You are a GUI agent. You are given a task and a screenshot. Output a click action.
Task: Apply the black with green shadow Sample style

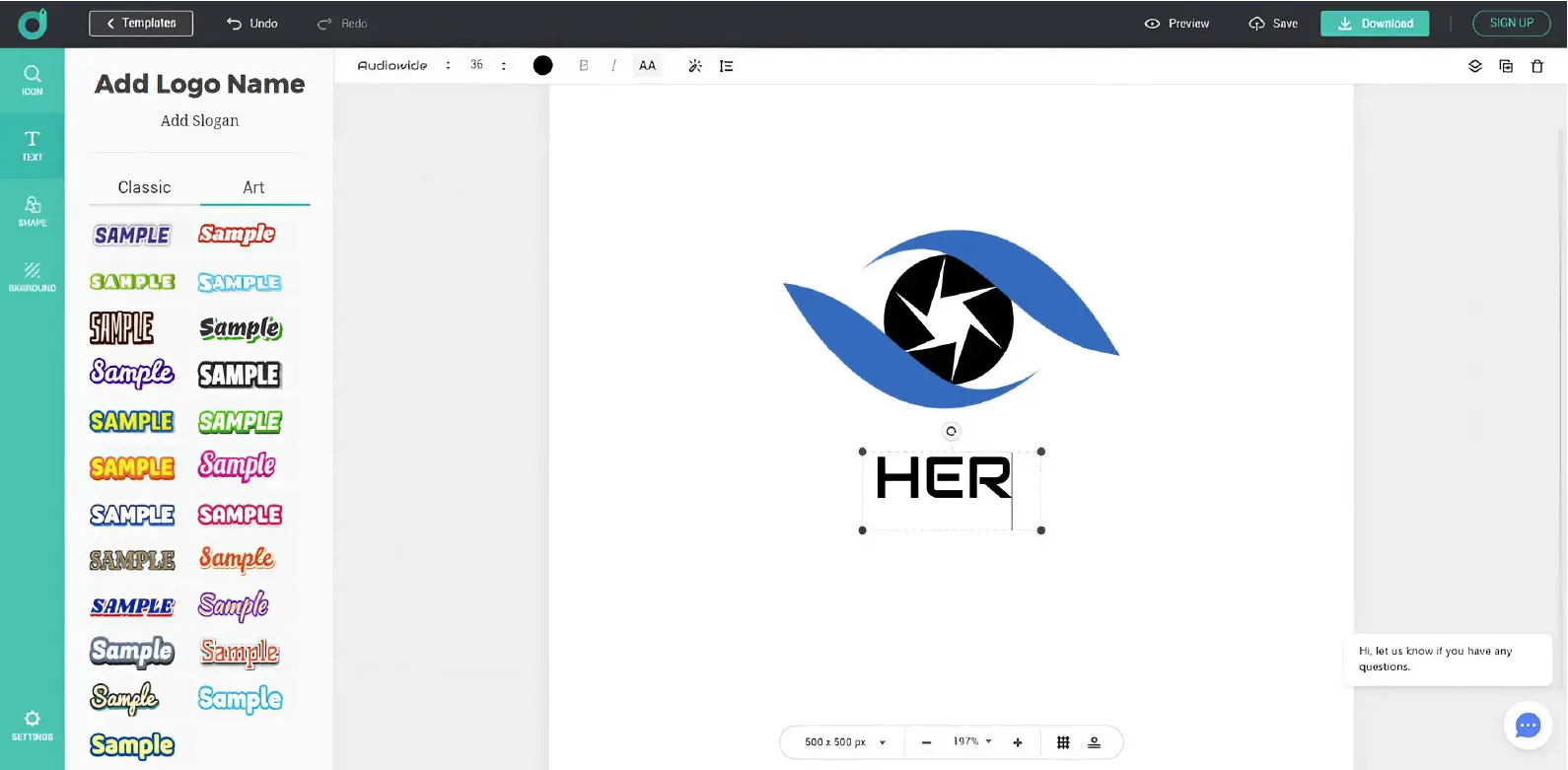(x=241, y=328)
